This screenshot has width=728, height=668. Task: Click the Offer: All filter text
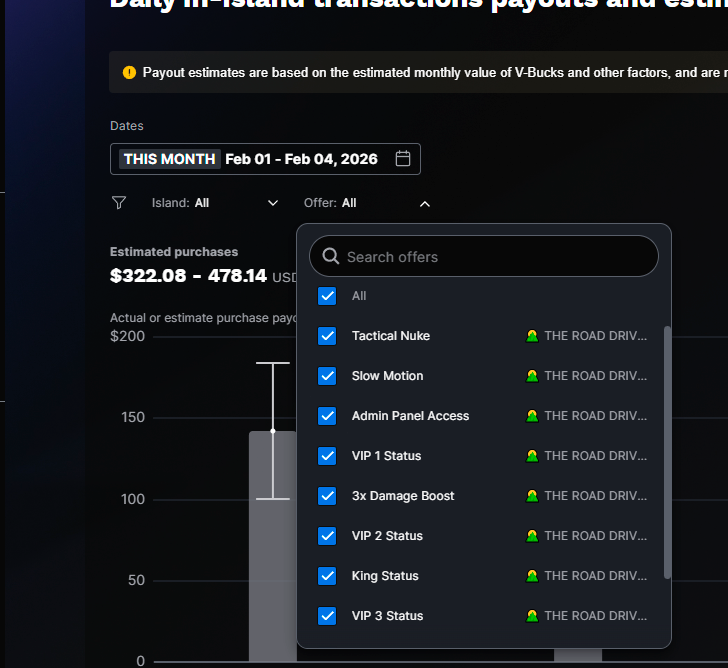pyautogui.click(x=330, y=203)
